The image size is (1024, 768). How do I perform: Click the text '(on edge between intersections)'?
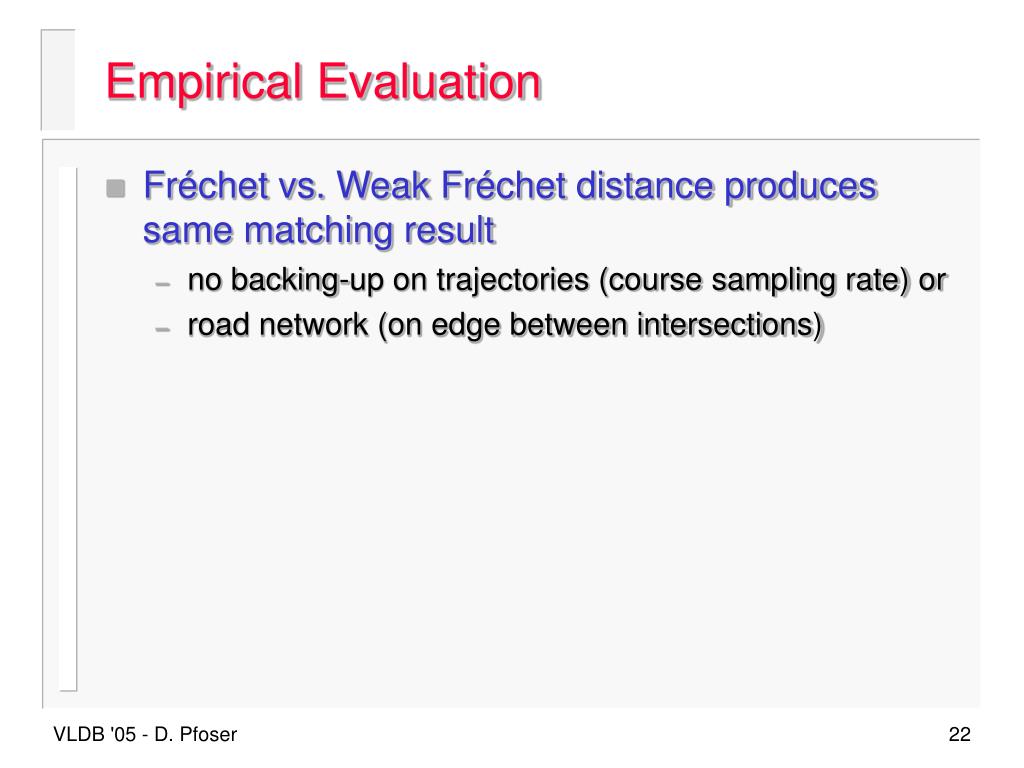601,325
